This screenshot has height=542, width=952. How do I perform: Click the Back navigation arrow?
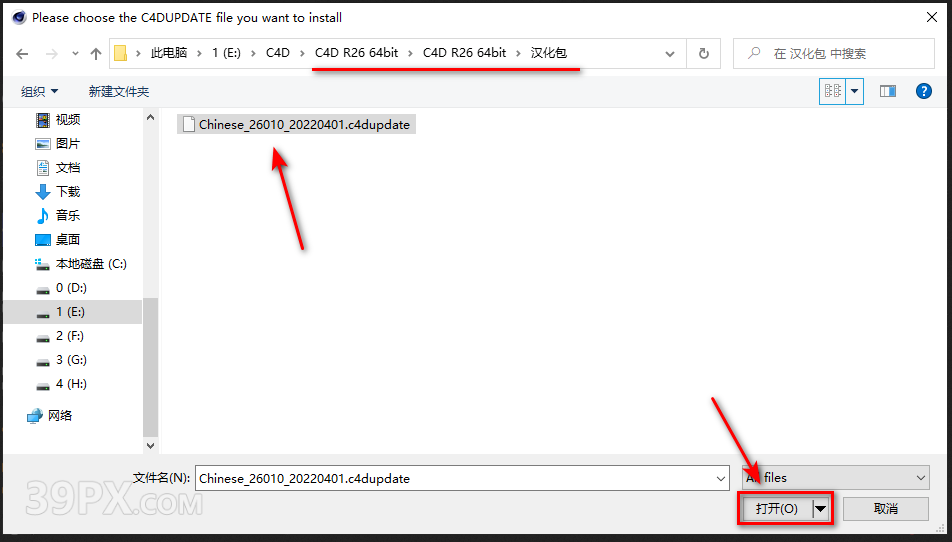tap(22, 54)
